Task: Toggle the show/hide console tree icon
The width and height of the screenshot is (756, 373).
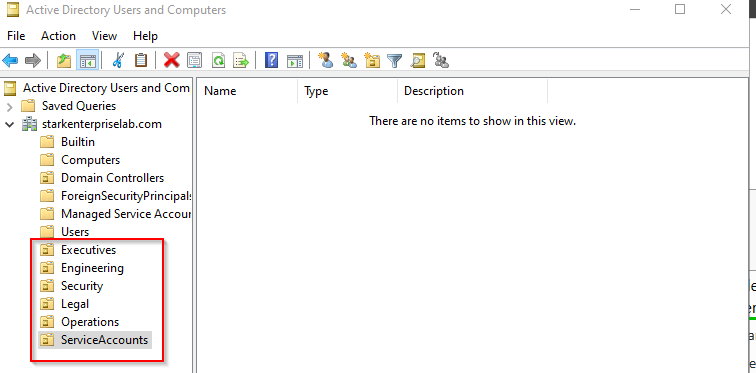Action: click(88, 61)
